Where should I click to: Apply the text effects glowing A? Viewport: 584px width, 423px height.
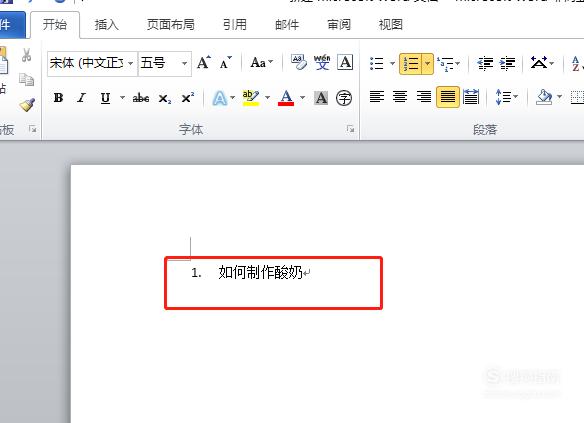(x=219, y=98)
